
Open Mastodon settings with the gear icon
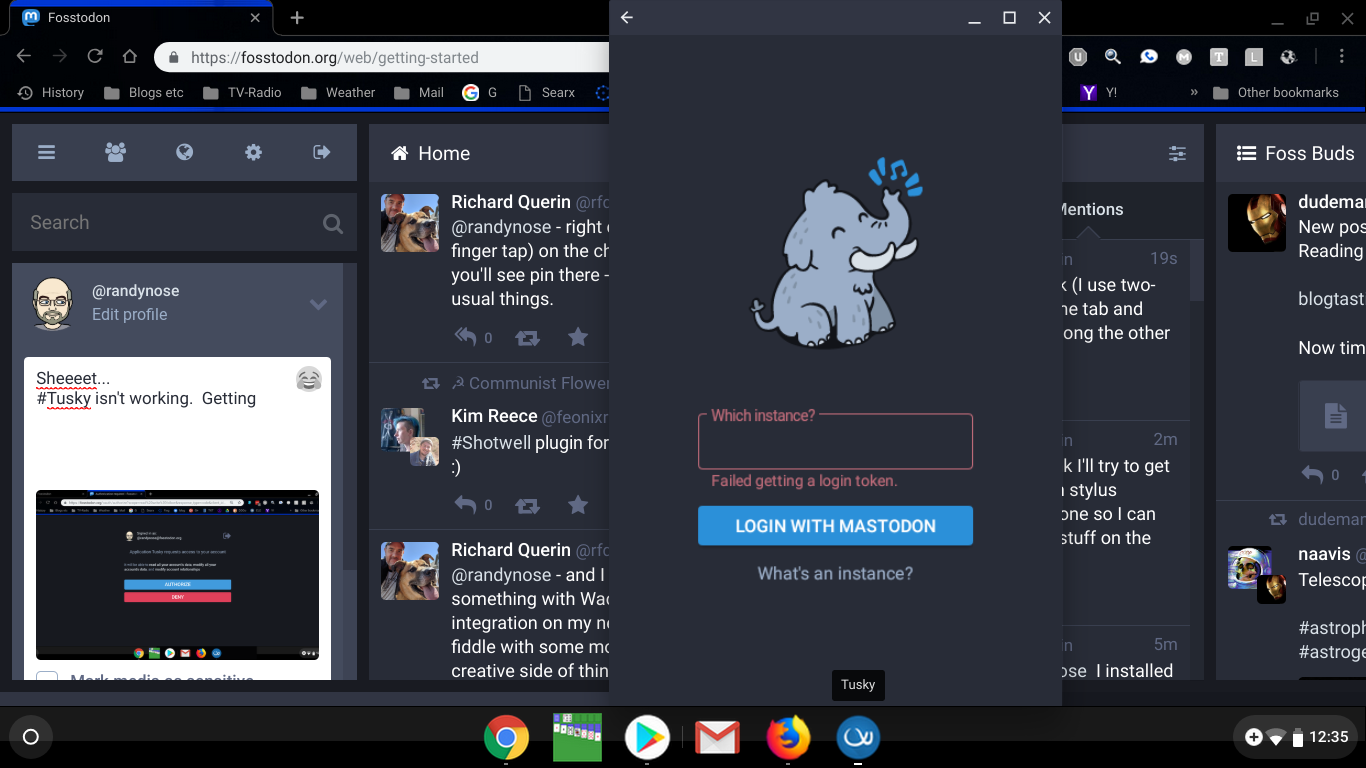point(253,152)
